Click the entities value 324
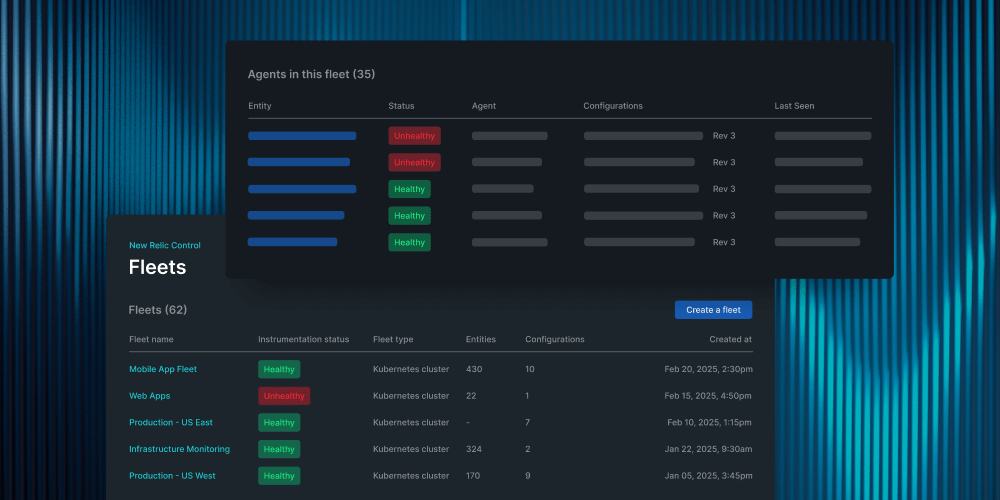Screen dimensions: 1000x500 coord(474,449)
